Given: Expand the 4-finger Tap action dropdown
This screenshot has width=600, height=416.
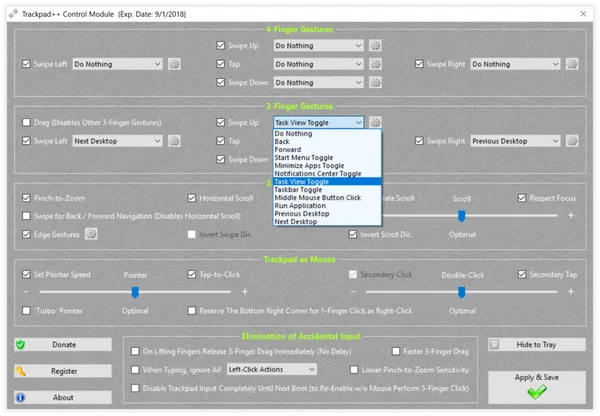Looking at the screenshot, I should tap(318, 64).
